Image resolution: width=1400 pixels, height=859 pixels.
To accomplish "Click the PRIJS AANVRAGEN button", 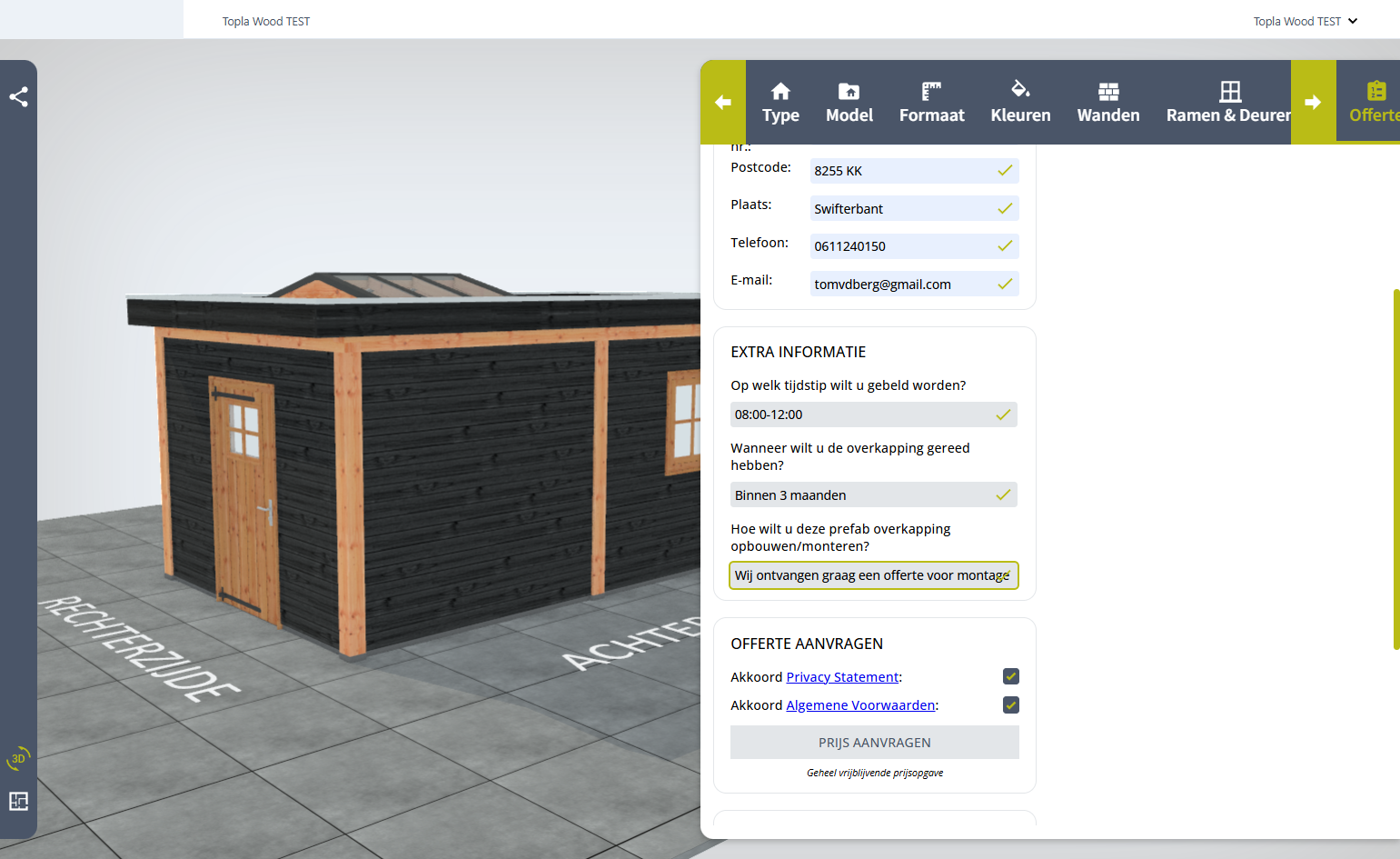I will tap(874, 743).
